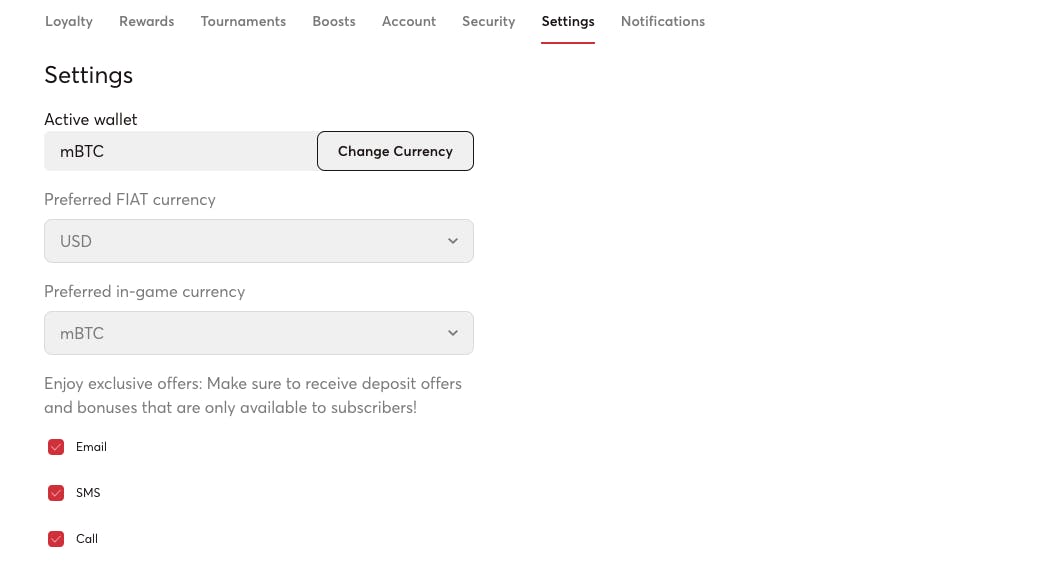Click the Call label text
The image size is (1042, 566).
(87, 539)
